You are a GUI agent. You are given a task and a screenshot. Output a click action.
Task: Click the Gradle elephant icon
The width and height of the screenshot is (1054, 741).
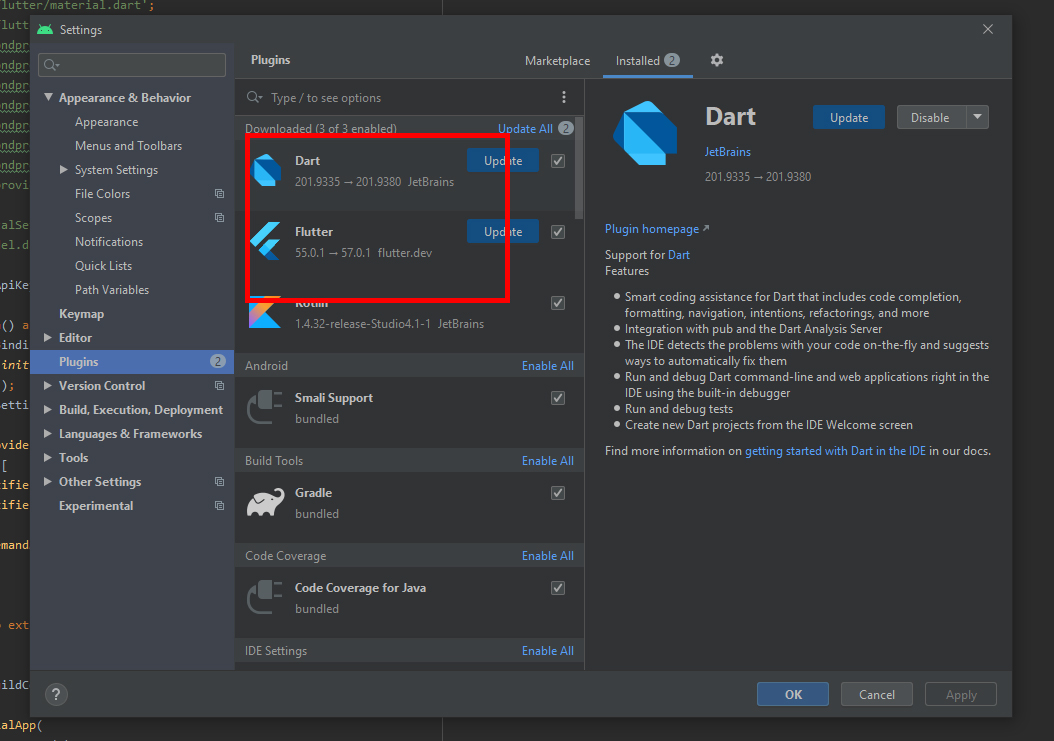(266, 503)
